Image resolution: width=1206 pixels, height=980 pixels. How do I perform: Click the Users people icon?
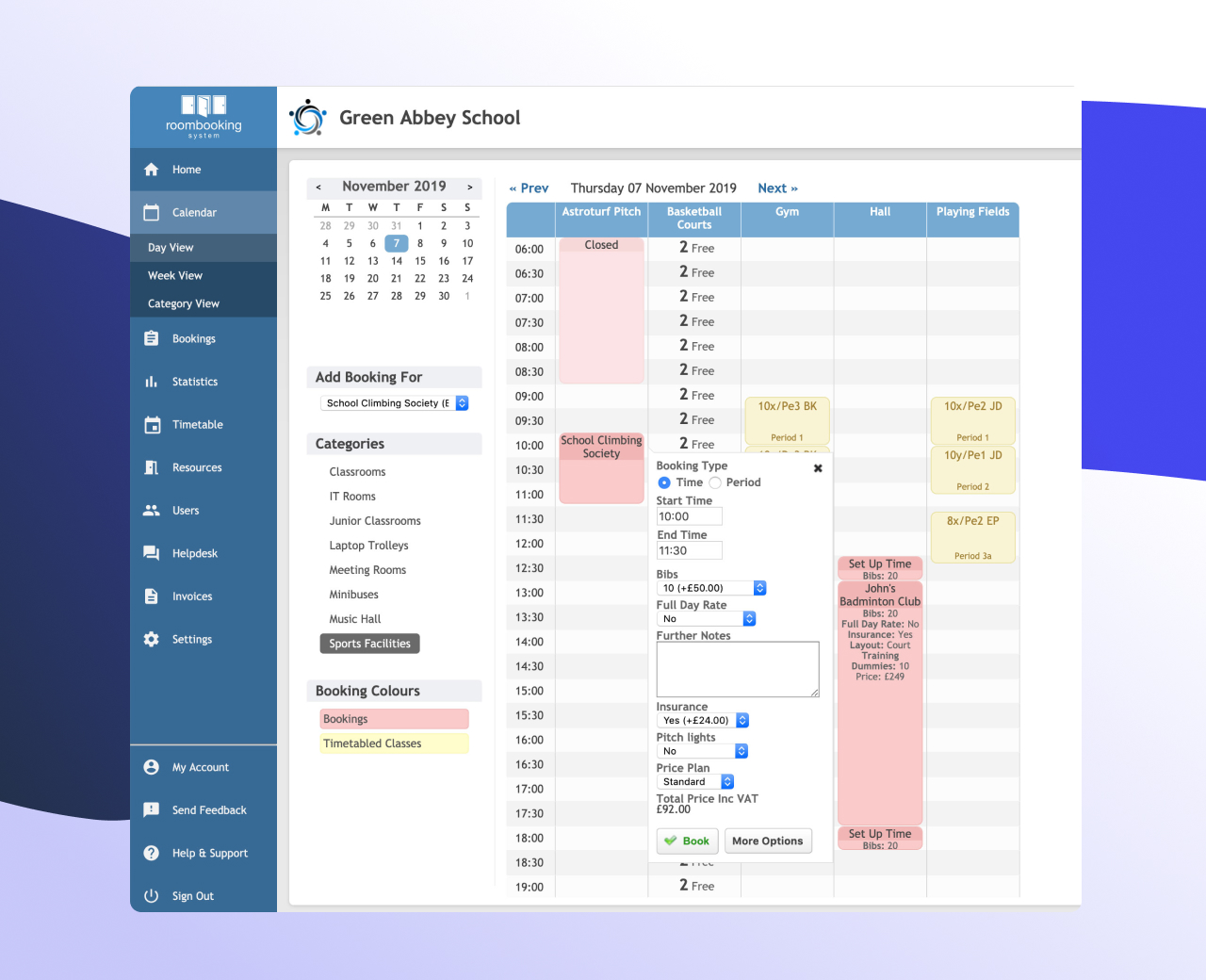tap(151, 511)
